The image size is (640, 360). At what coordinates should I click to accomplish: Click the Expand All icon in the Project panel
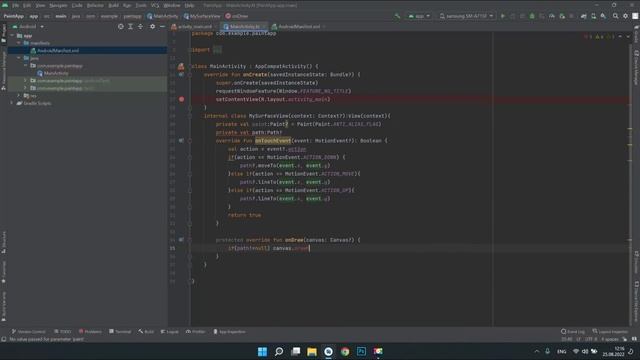pyautogui.click(x=131, y=27)
